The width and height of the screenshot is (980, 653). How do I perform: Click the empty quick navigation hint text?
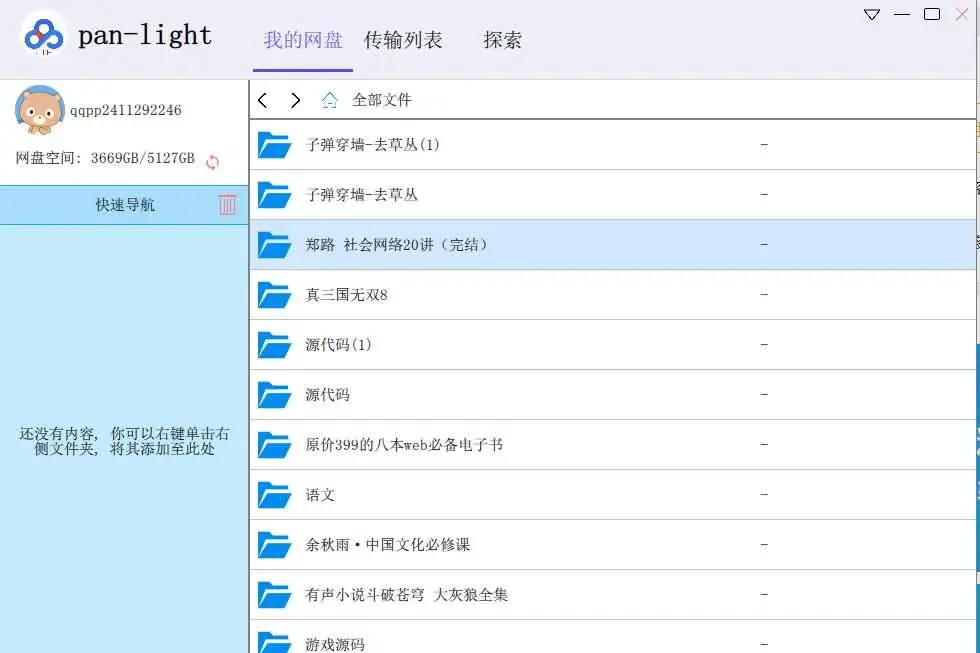click(x=124, y=441)
